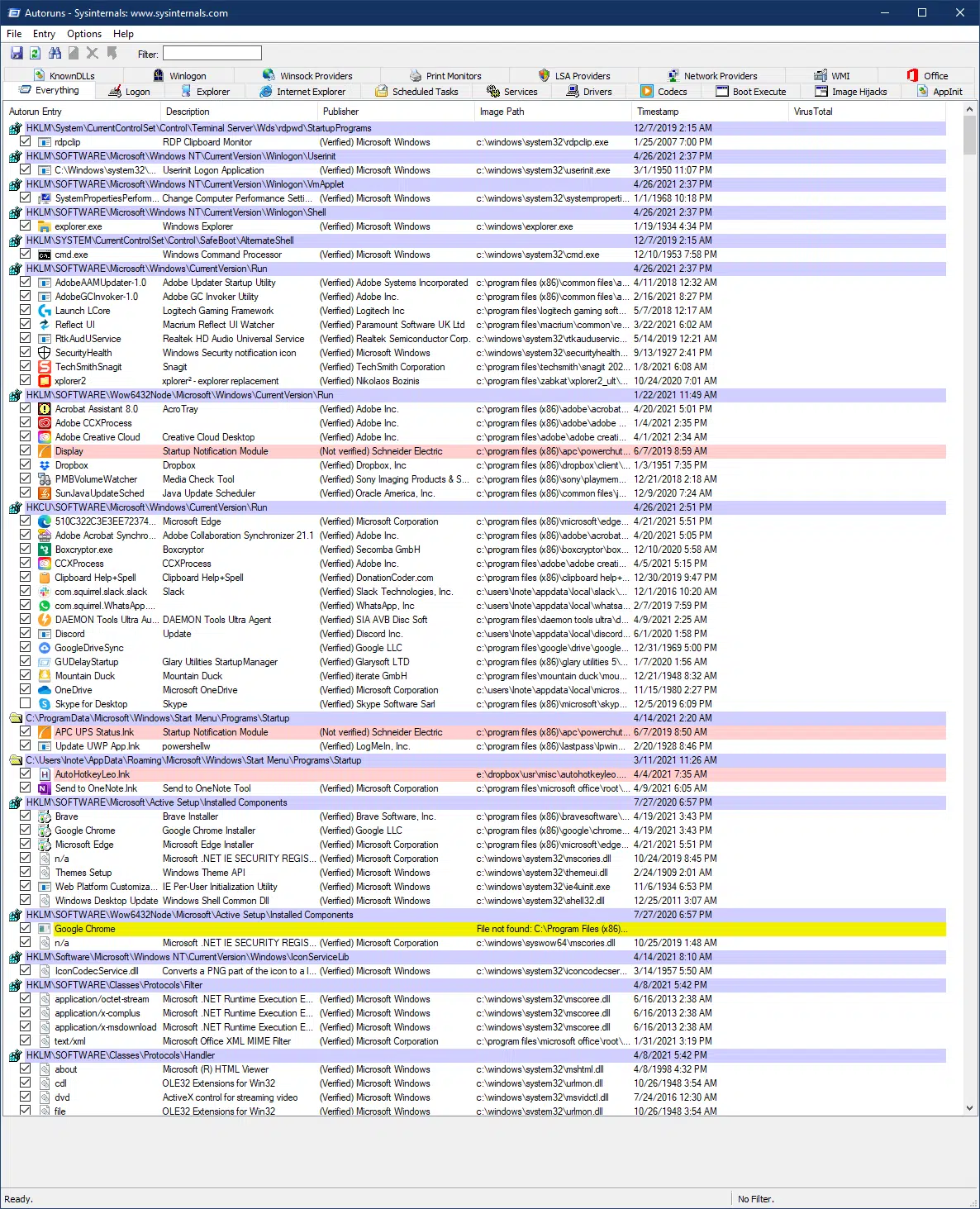This screenshot has width=980, height=1209.
Task: Disable the AdobeAAMUpdater-1.0 checkbox
Action: coord(26,283)
